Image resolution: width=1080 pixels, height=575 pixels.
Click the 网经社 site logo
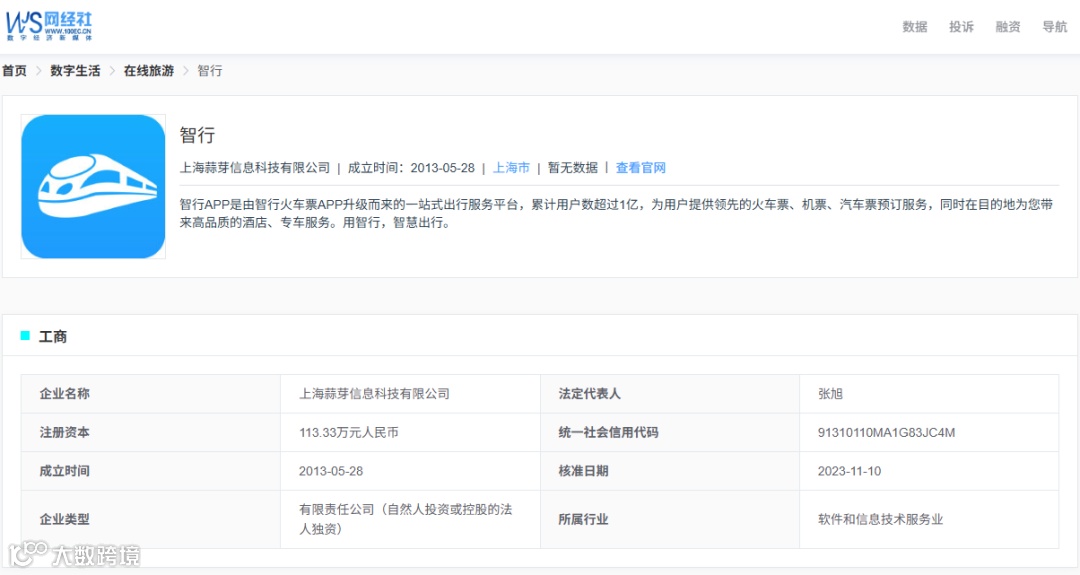(x=49, y=26)
